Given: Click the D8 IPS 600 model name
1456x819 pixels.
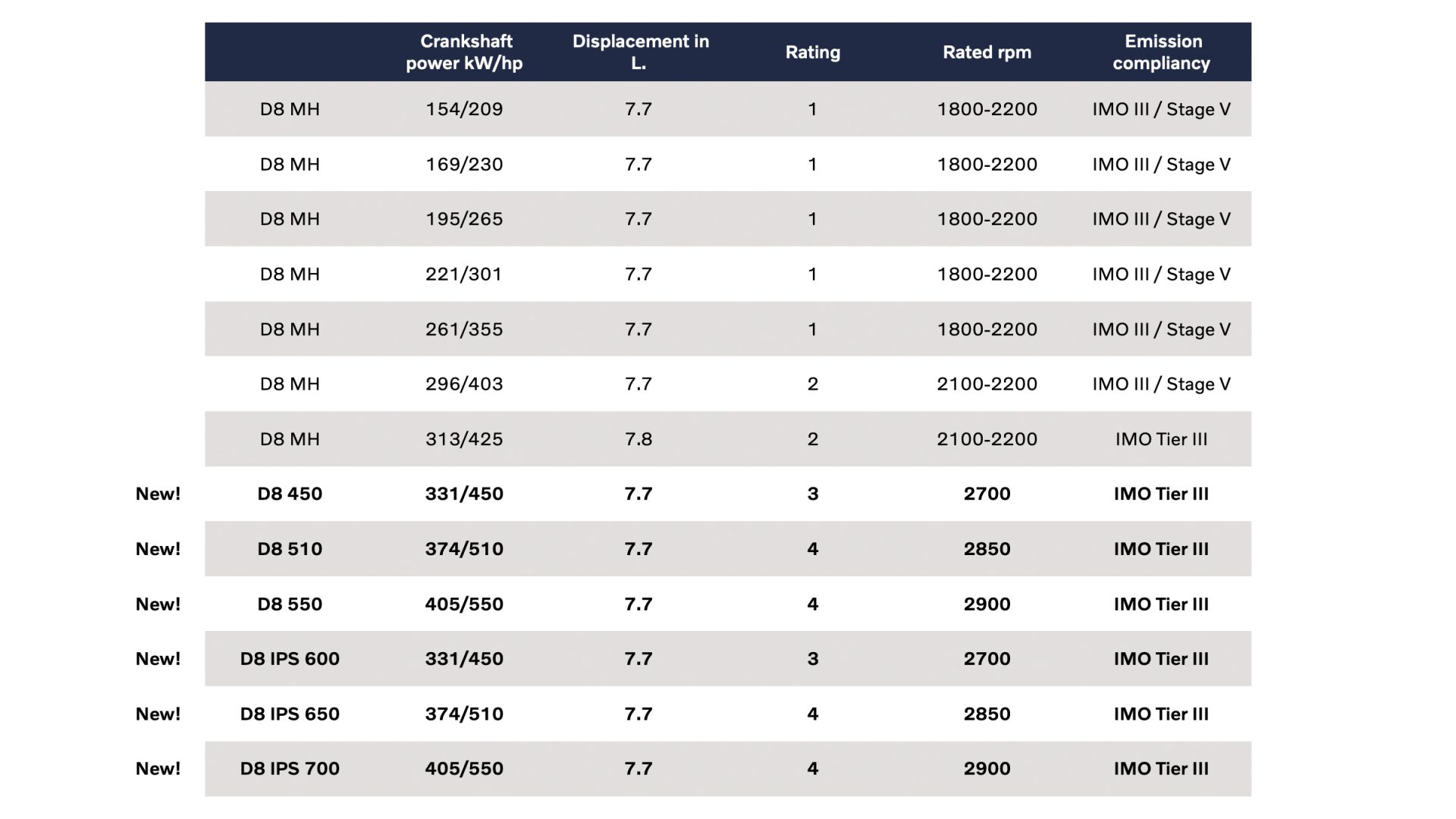Looking at the screenshot, I should coord(290,659).
